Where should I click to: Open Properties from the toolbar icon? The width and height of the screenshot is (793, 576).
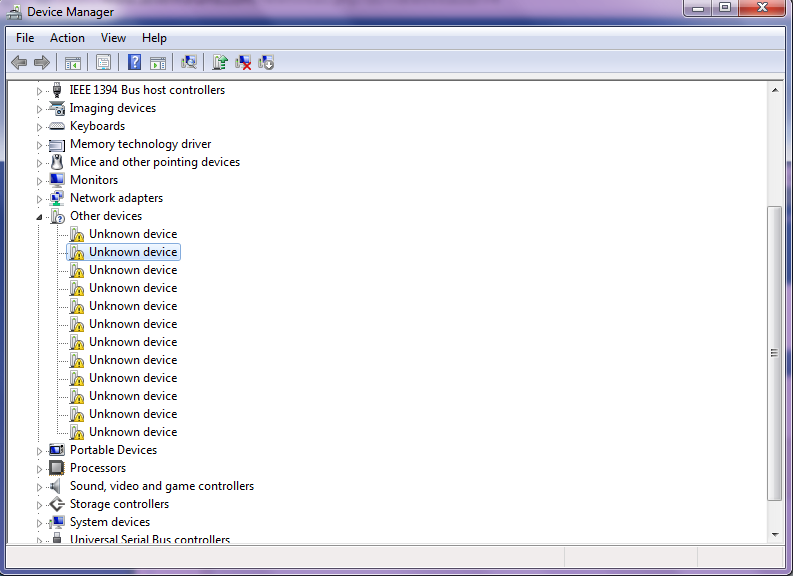(103, 63)
